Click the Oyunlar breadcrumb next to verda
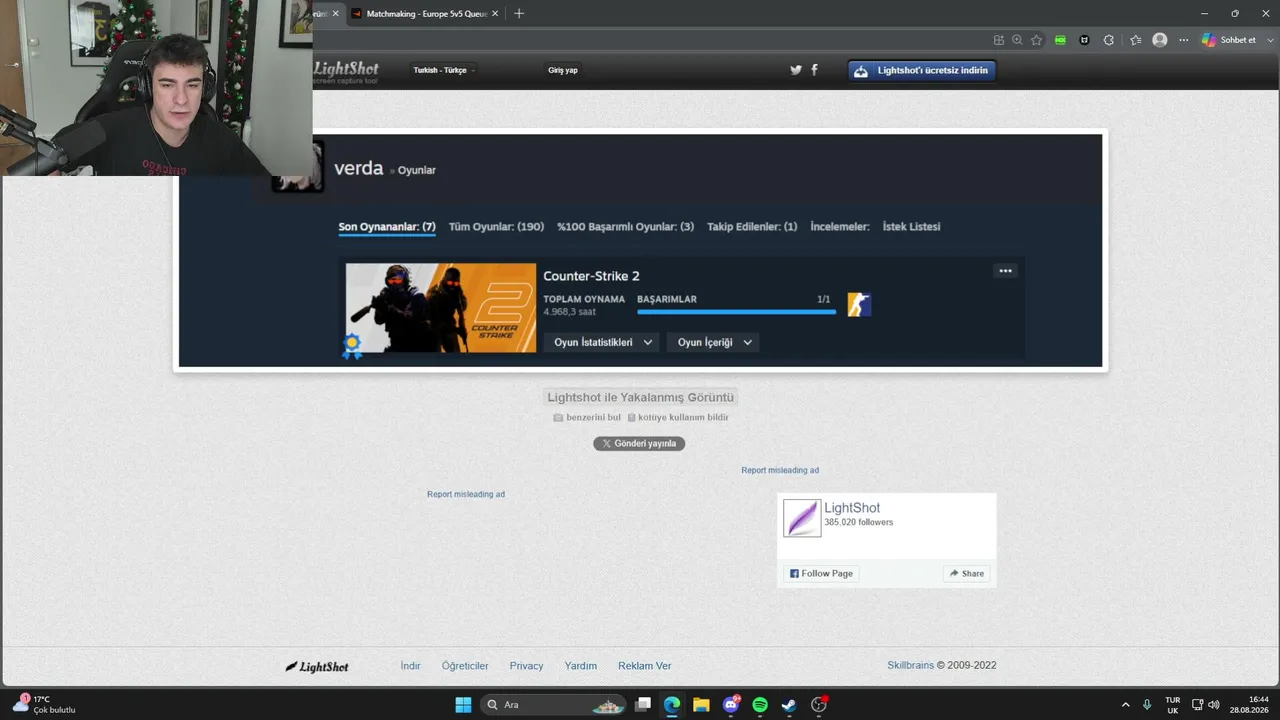Viewport: 1280px width, 720px height. click(416, 171)
